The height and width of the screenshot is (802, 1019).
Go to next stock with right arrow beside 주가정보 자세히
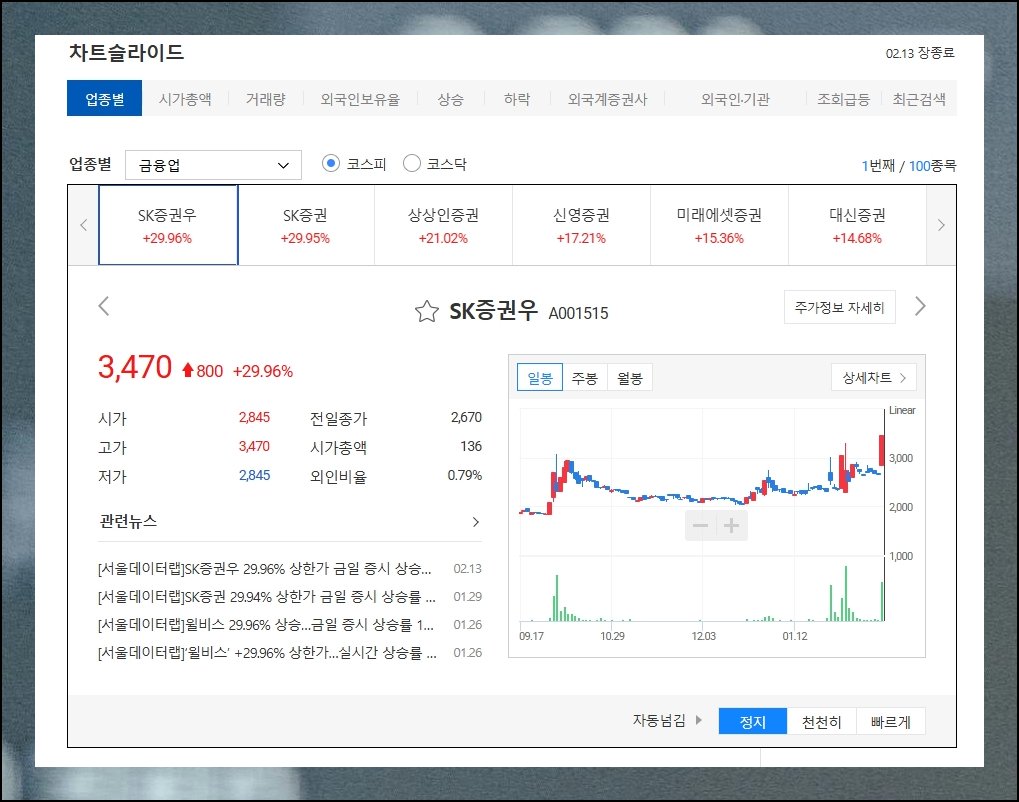point(920,305)
